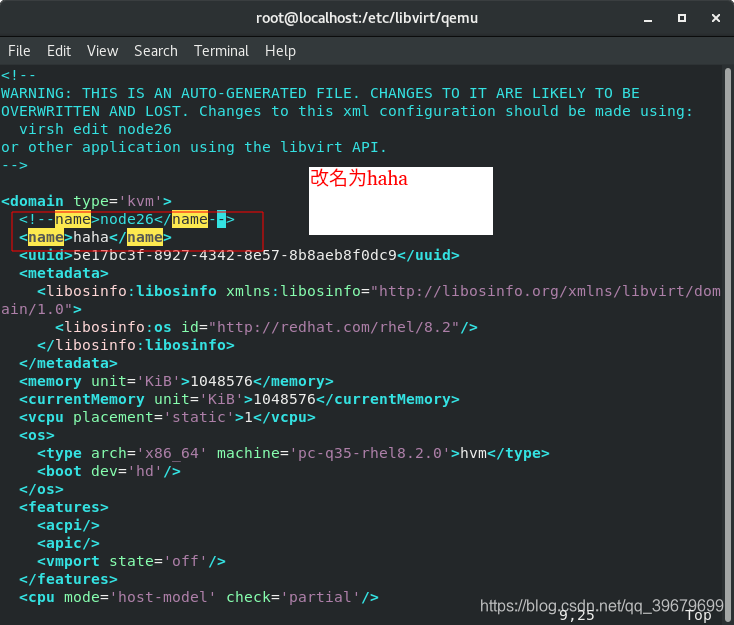Click the <domain type='kvm'> line

click(87, 201)
